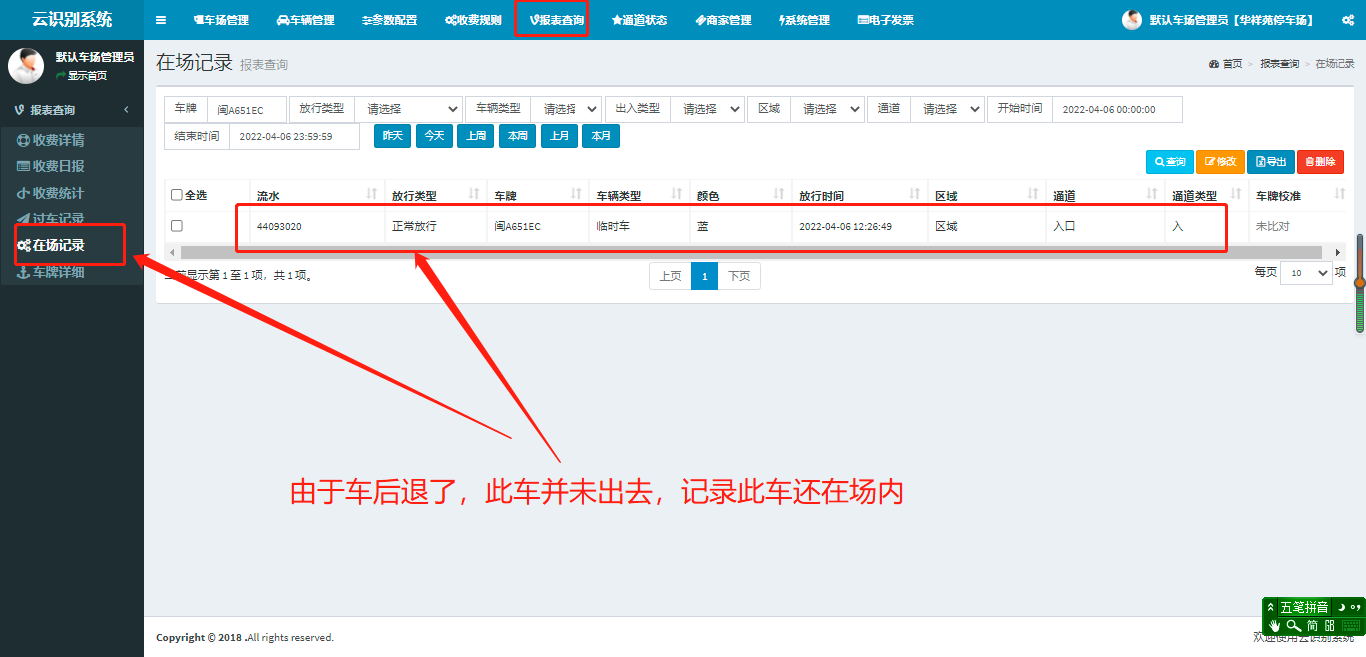Screen dimensions: 1366x657
Task: Select 在场记录 in the sidebar
Action: [x=51, y=245]
